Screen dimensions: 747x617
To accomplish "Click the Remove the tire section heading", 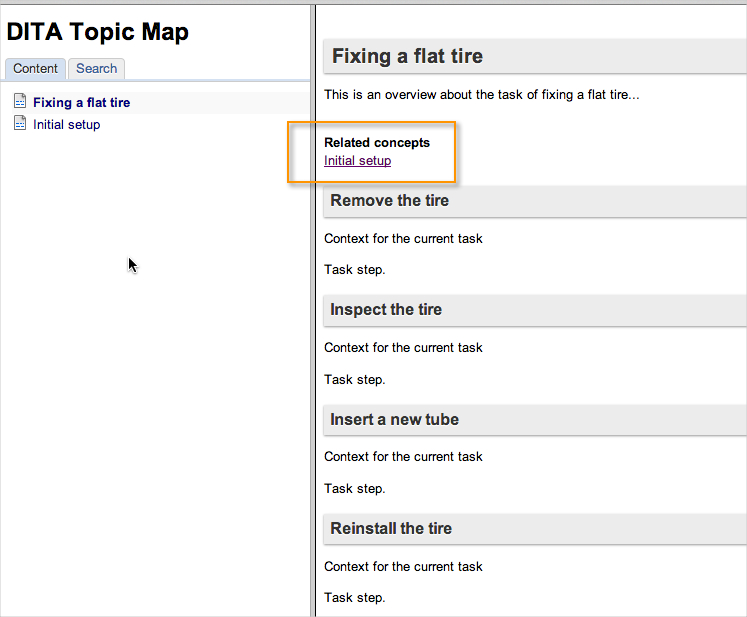I will [390, 201].
